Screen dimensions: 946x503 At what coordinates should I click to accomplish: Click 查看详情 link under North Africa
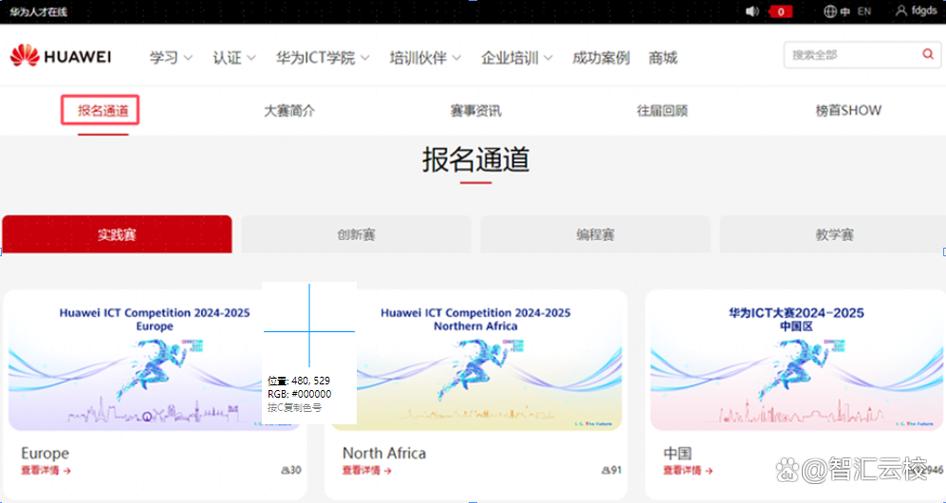[367, 470]
